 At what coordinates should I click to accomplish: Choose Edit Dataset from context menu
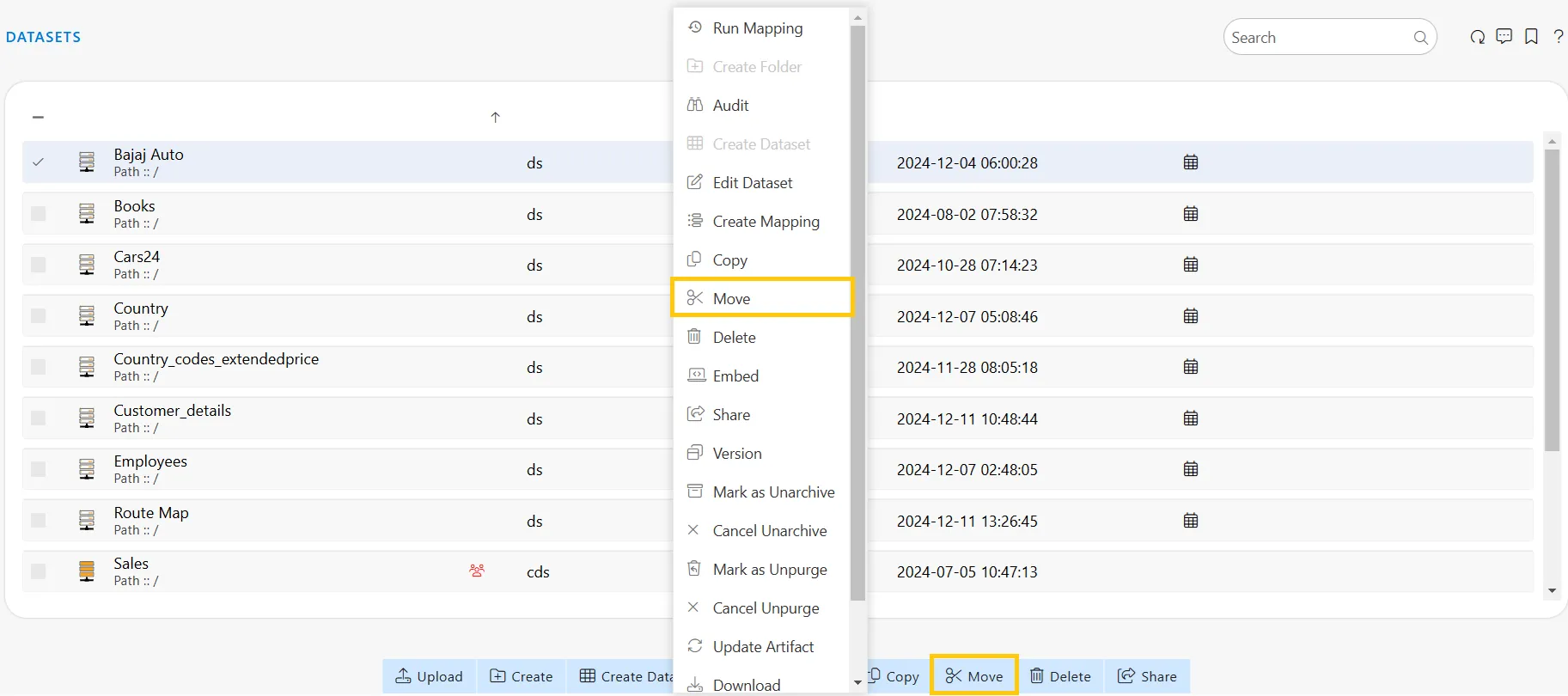point(761,182)
